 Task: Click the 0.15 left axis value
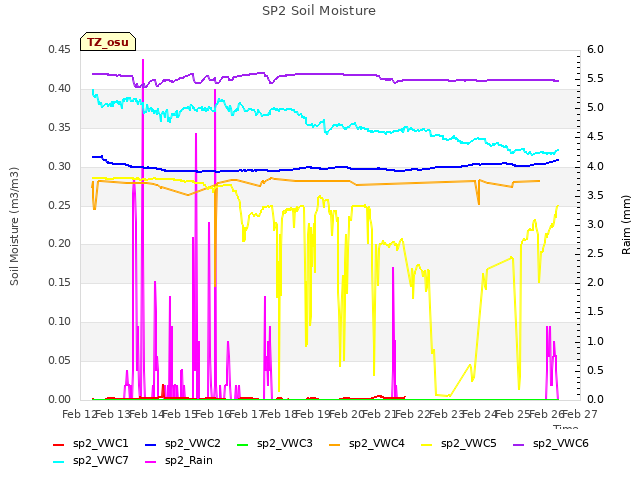click(60, 282)
